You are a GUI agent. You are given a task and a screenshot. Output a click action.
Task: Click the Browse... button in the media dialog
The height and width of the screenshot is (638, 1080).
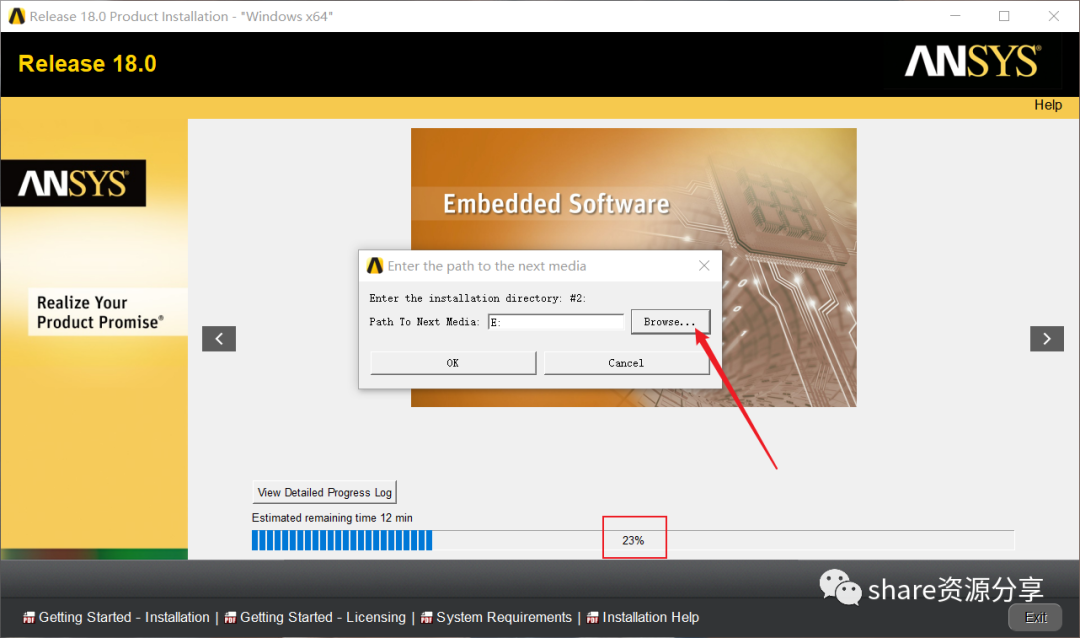click(x=669, y=322)
